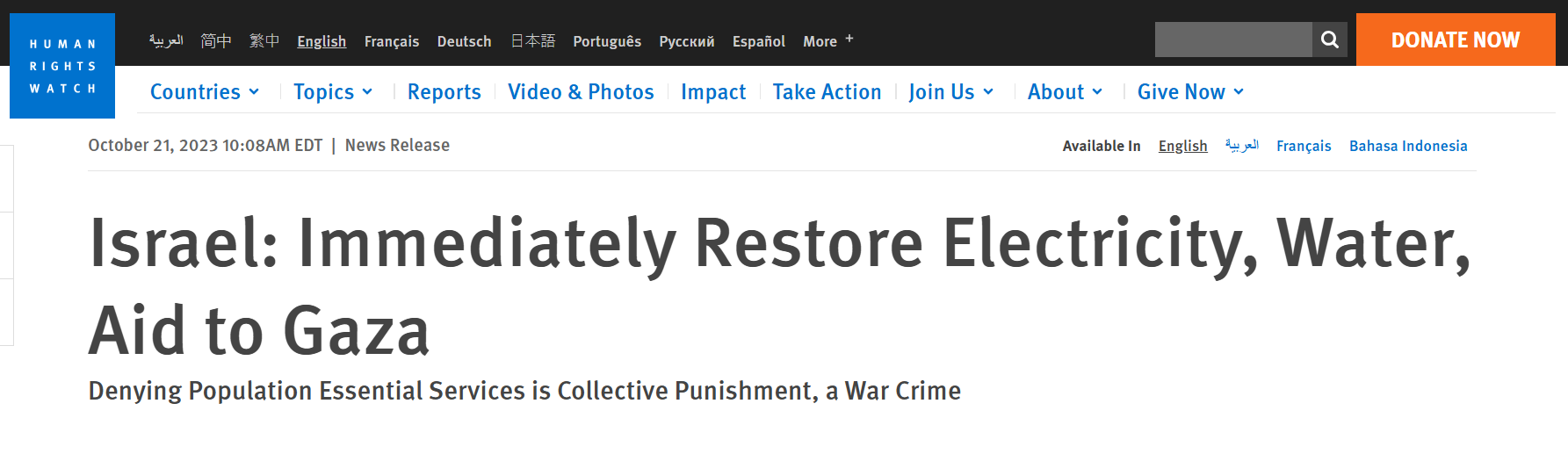Expand the Topics dropdown menu
The width and height of the screenshot is (1568, 454).
click(x=333, y=92)
